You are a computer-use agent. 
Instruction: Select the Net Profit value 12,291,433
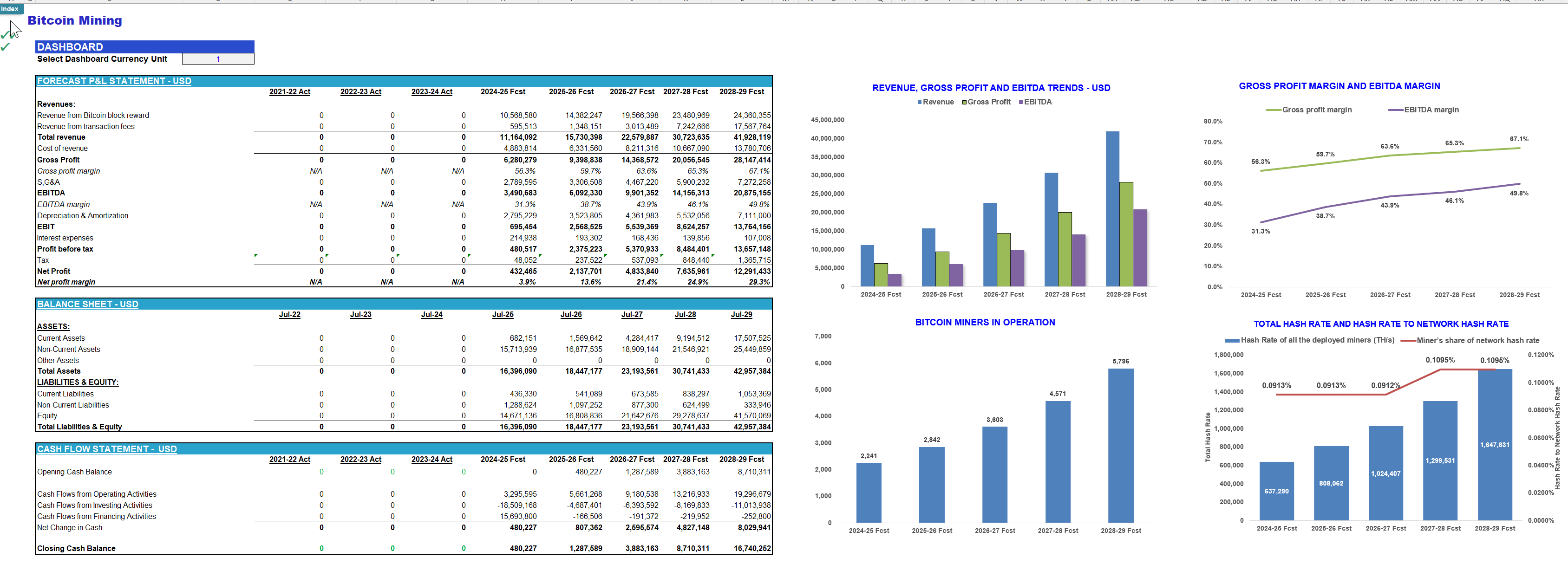(x=752, y=272)
